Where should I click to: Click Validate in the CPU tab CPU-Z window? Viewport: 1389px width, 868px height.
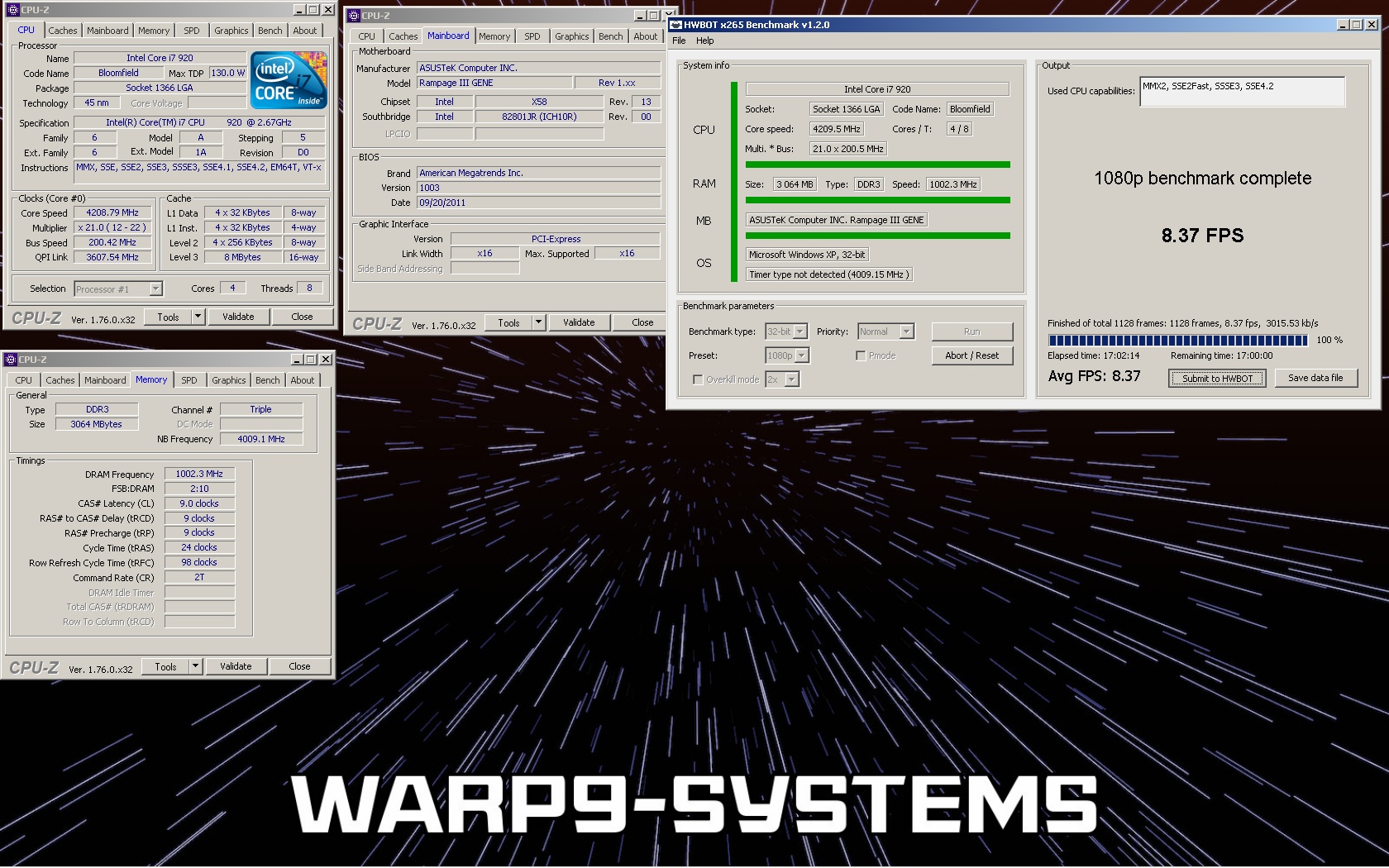point(238,317)
